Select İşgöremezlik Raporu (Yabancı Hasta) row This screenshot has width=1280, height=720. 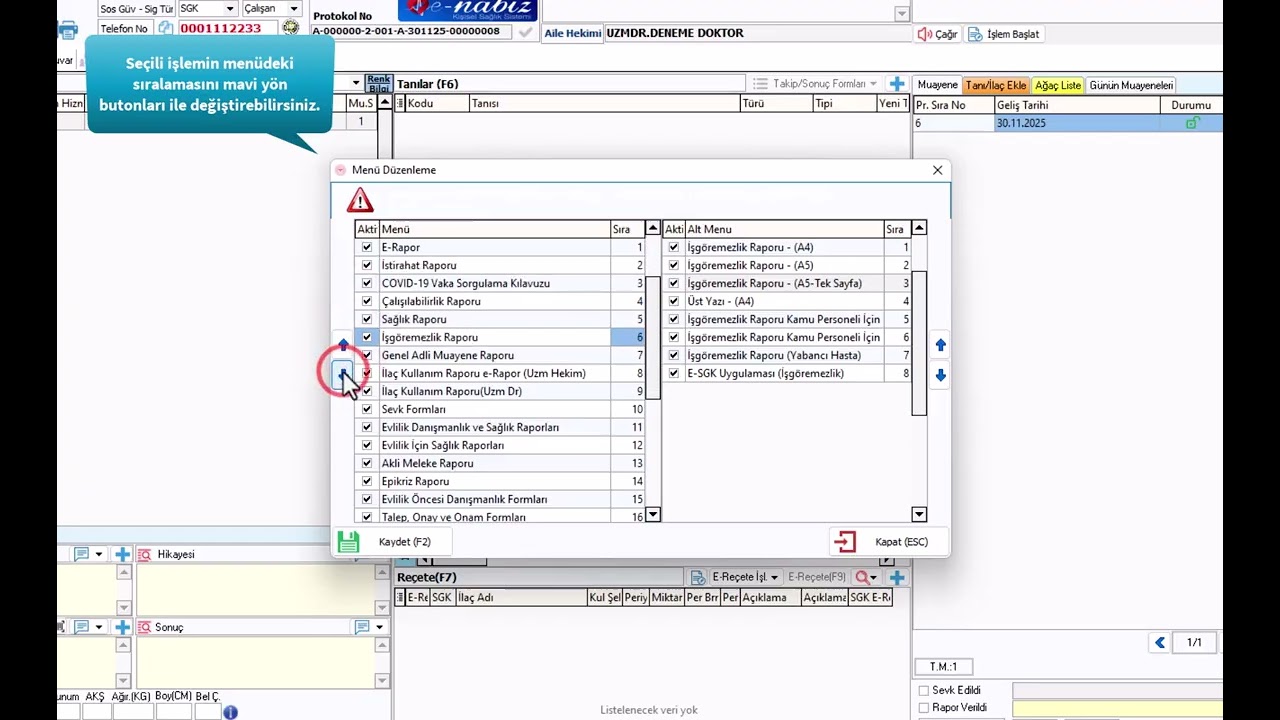[x=788, y=355]
